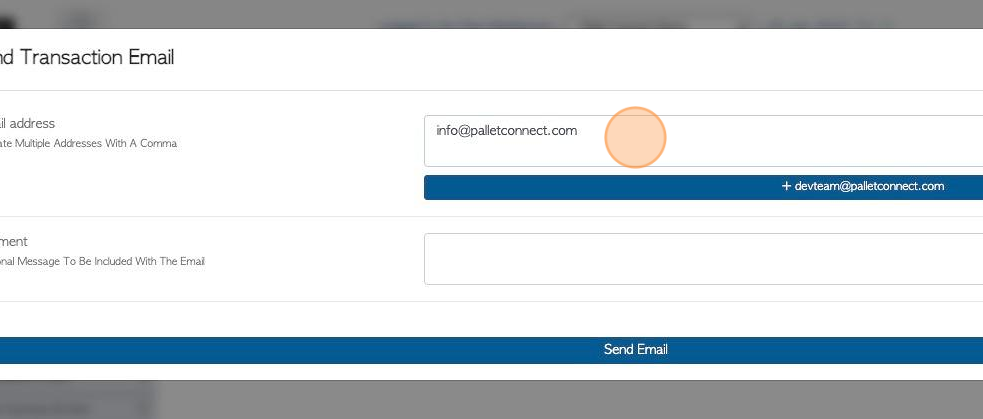Screen dimensions: 983x419
Task: Click the Email address field label
Action: [x=28, y=124]
